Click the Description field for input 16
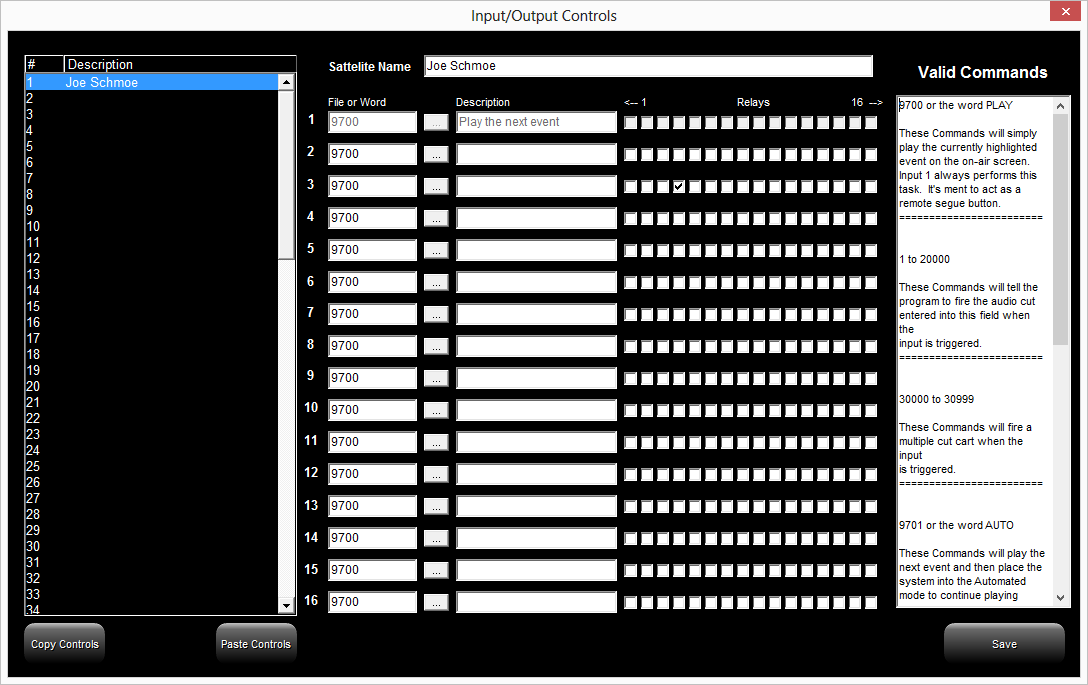The image size is (1088, 685). click(x=536, y=602)
